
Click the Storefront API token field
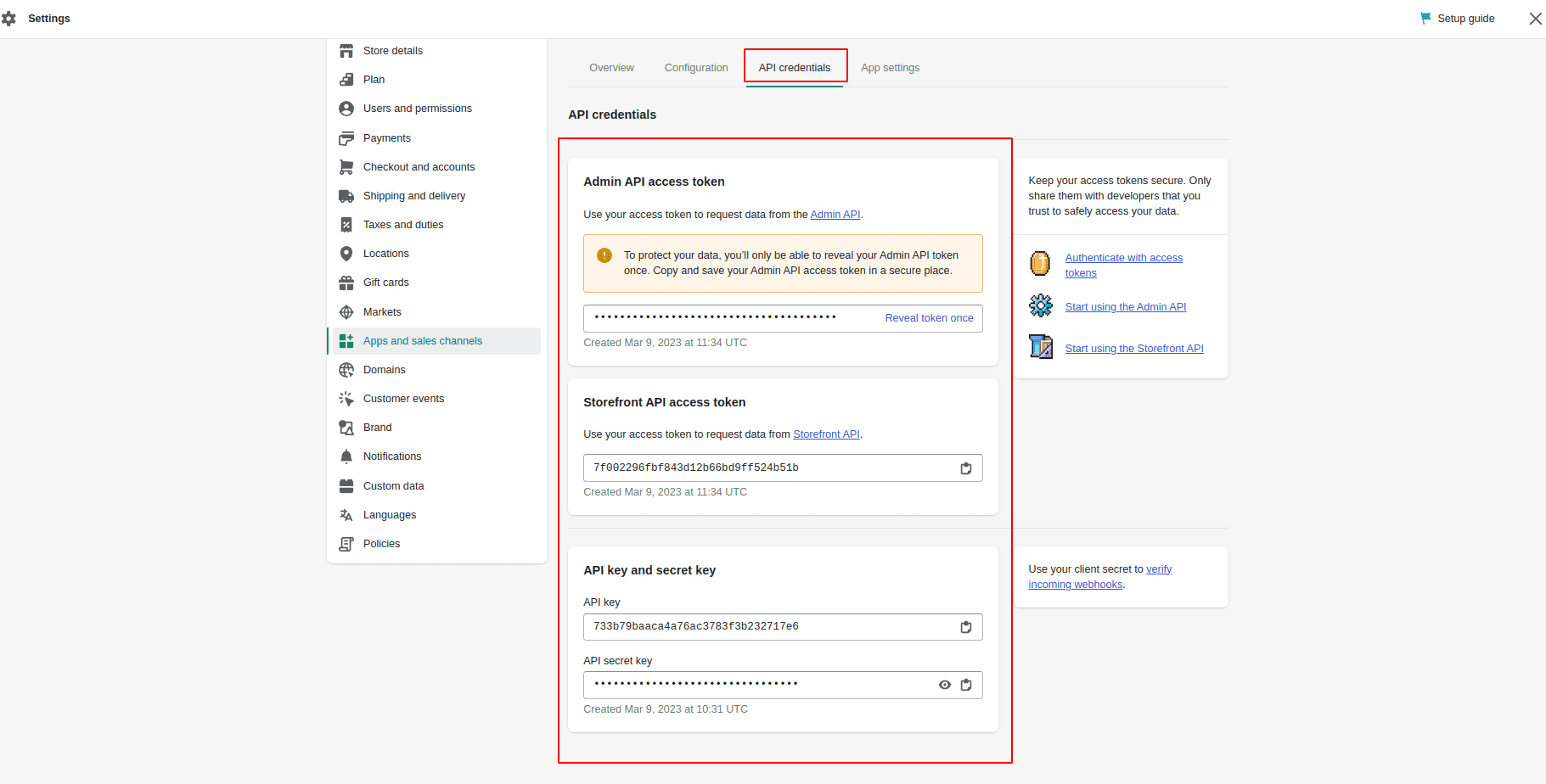pos(783,468)
